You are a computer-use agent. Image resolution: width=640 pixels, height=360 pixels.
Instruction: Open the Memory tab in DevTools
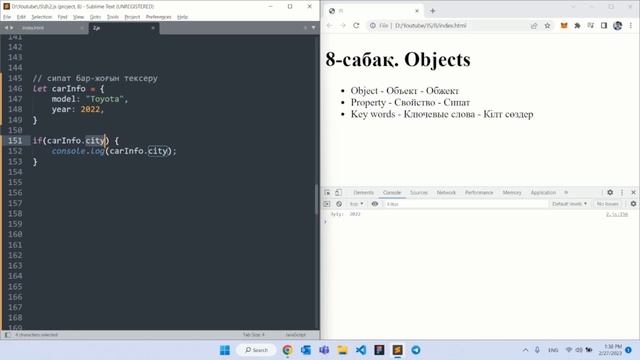pos(512,192)
